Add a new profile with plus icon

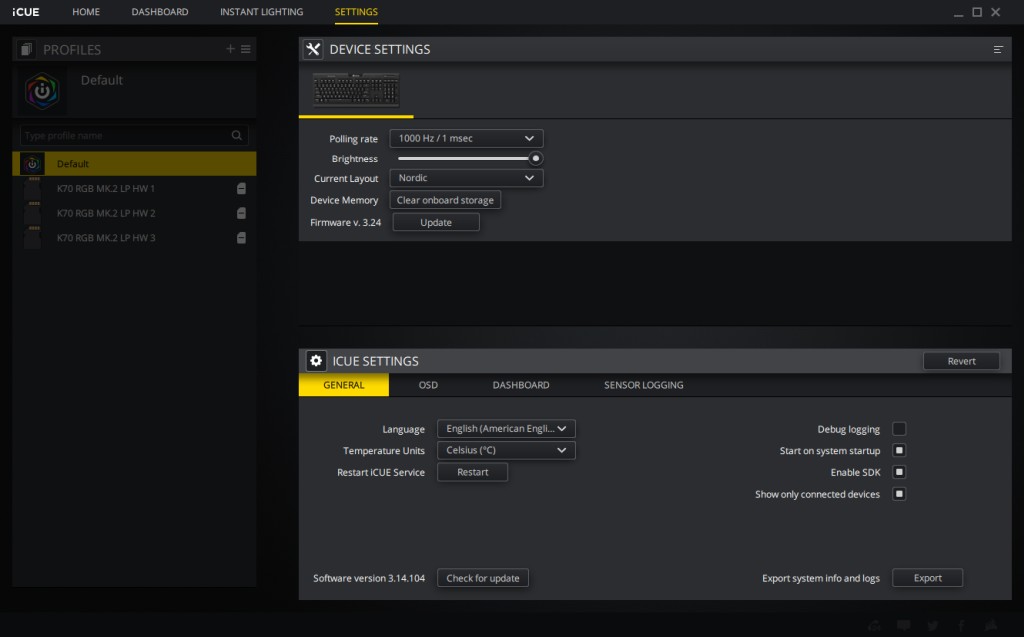click(x=230, y=49)
